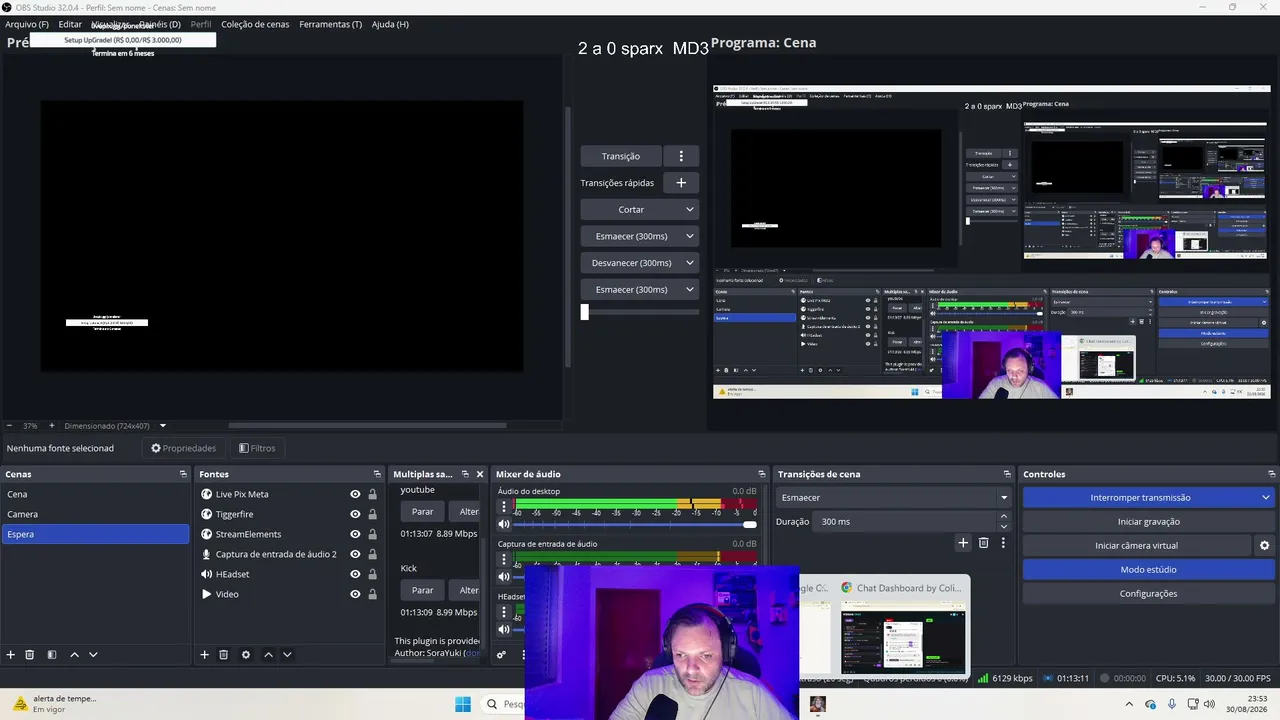
Task: Toggle visibility of Captura de entrada de áudio 2
Action: point(355,554)
